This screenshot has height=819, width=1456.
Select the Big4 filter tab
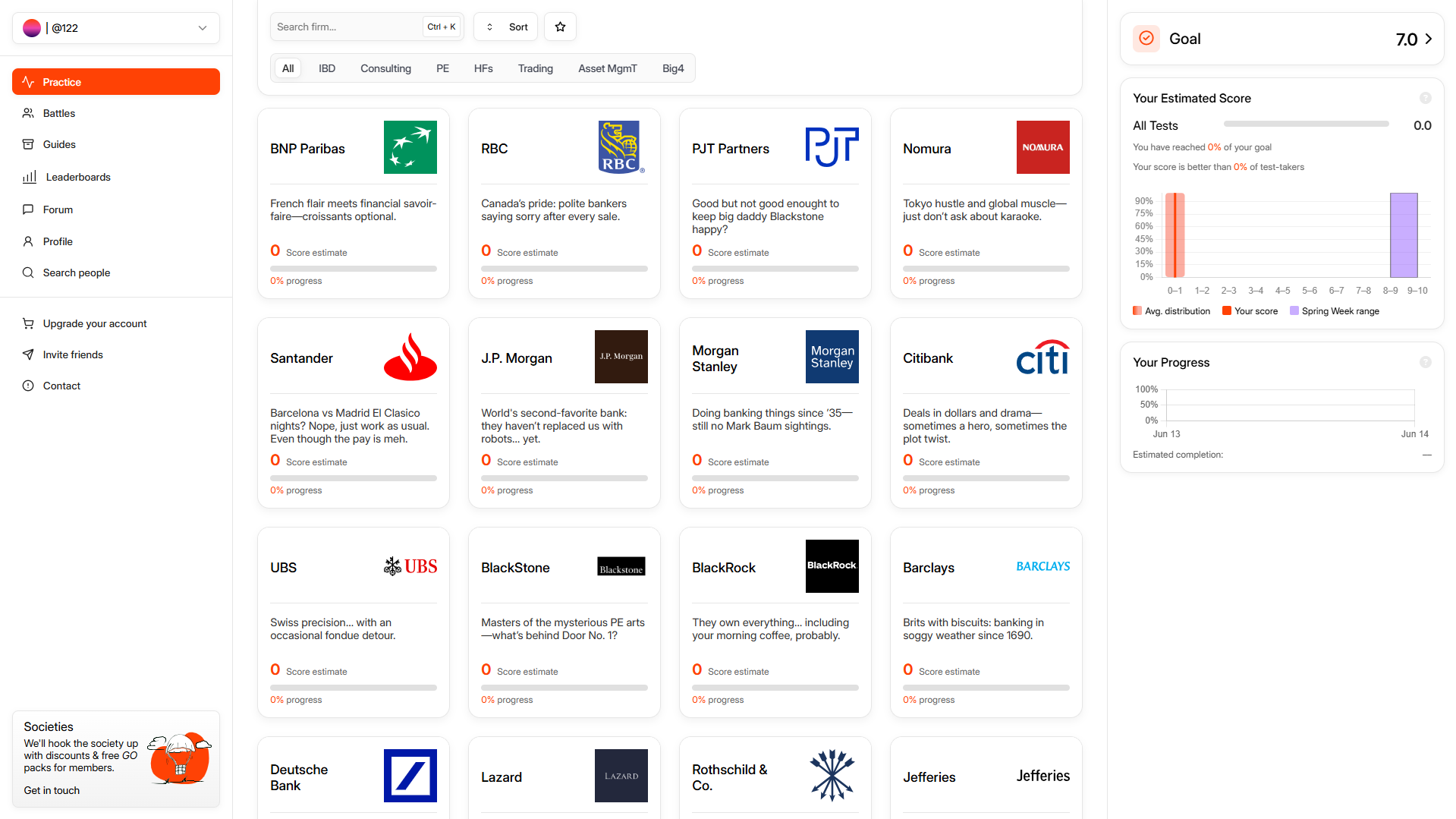click(x=673, y=68)
